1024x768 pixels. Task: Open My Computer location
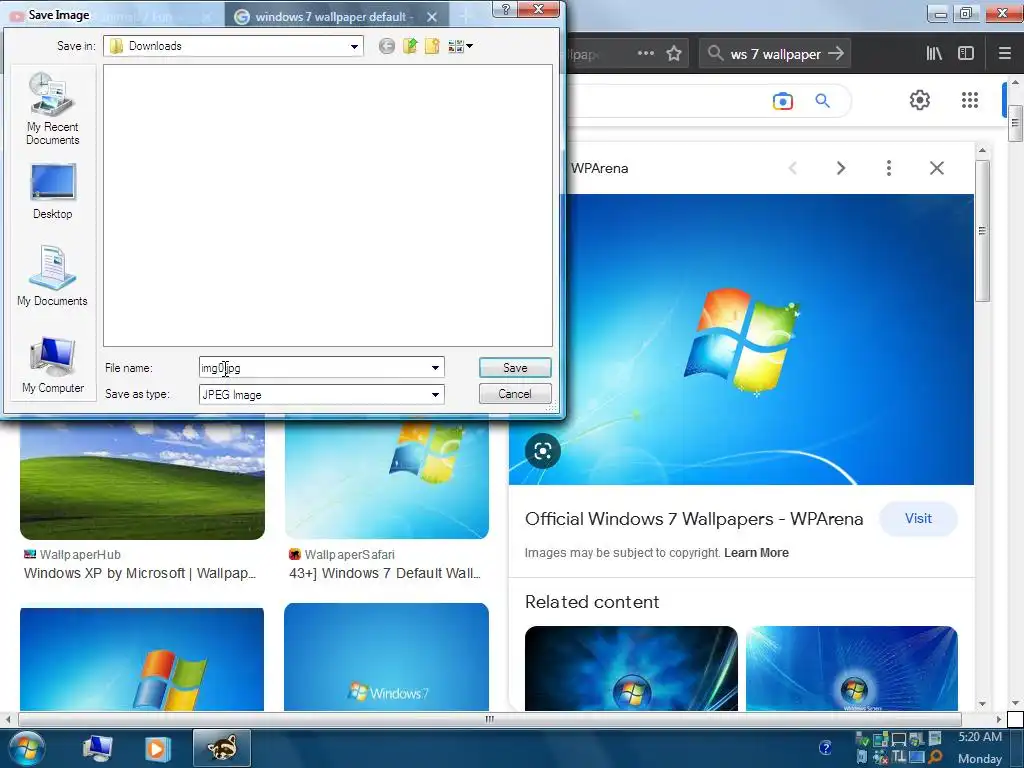pyautogui.click(x=52, y=364)
